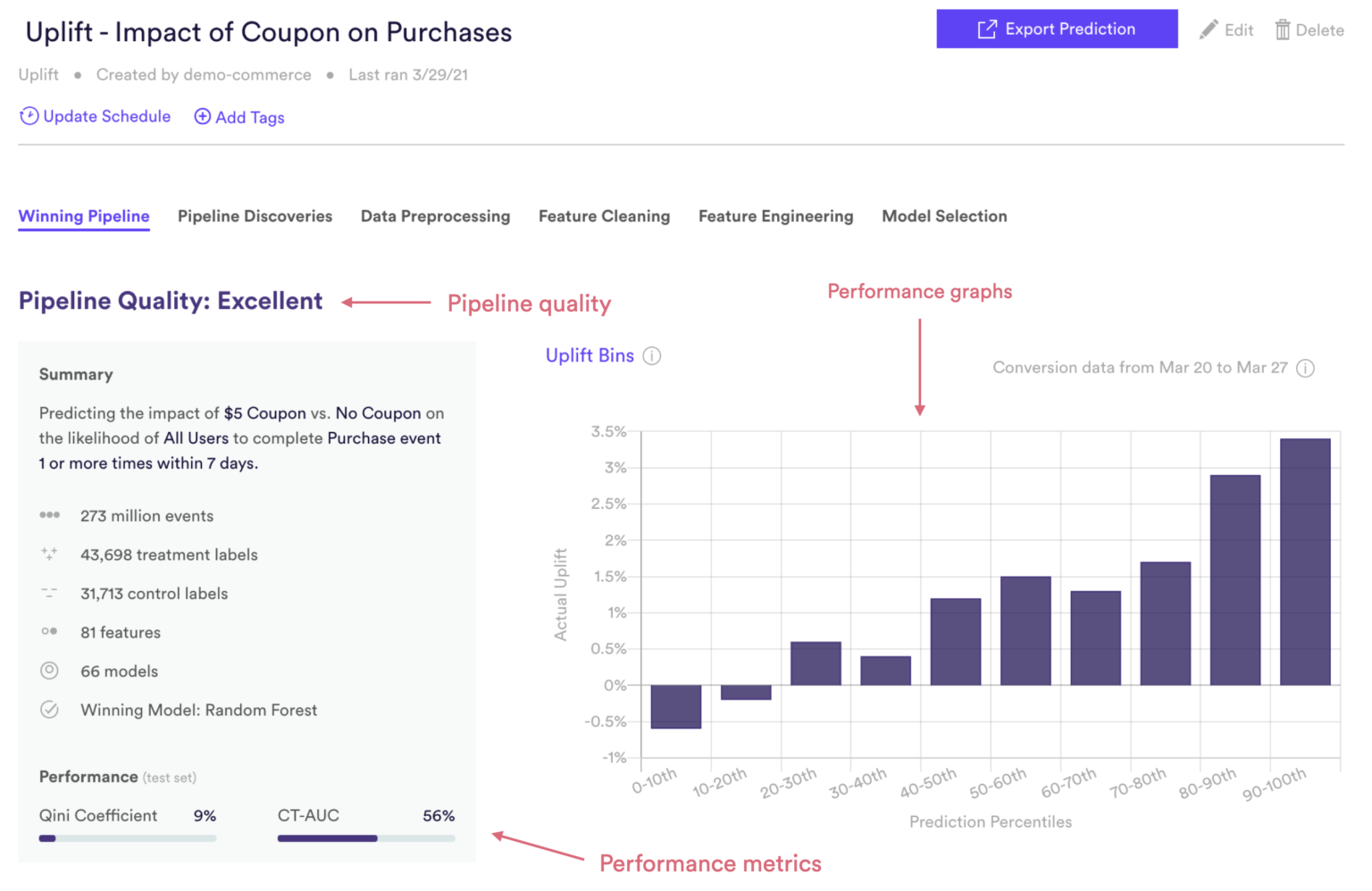Go to the Feature Engineering tab

point(775,216)
